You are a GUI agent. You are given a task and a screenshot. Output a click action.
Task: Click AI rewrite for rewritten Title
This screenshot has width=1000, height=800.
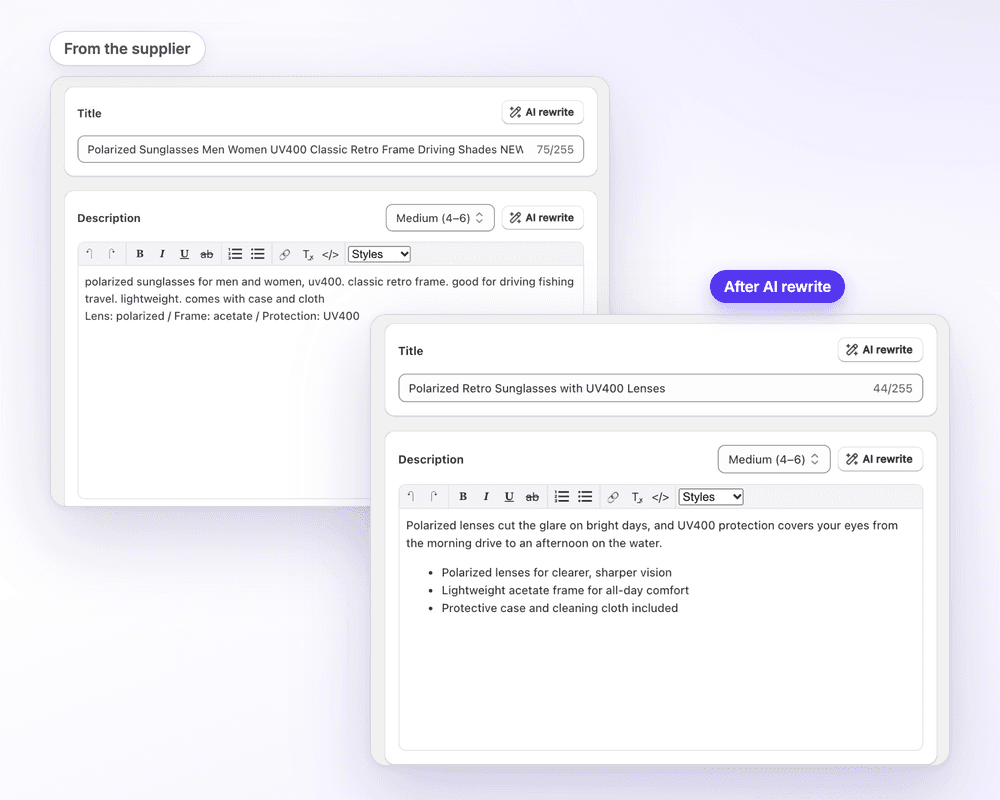click(880, 350)
